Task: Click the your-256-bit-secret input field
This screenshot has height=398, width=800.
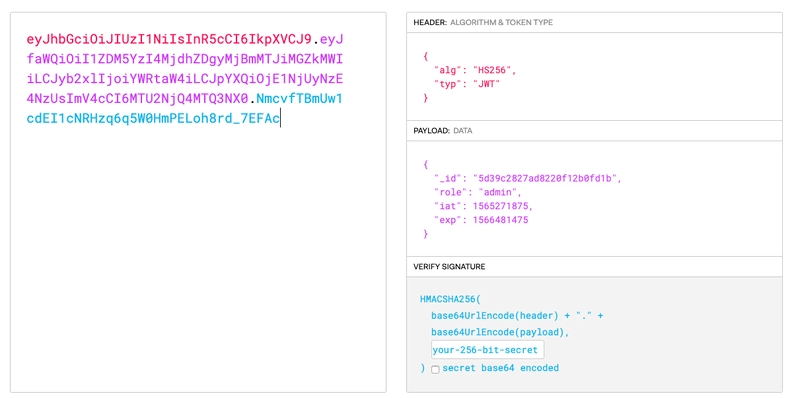Action: 487,351
